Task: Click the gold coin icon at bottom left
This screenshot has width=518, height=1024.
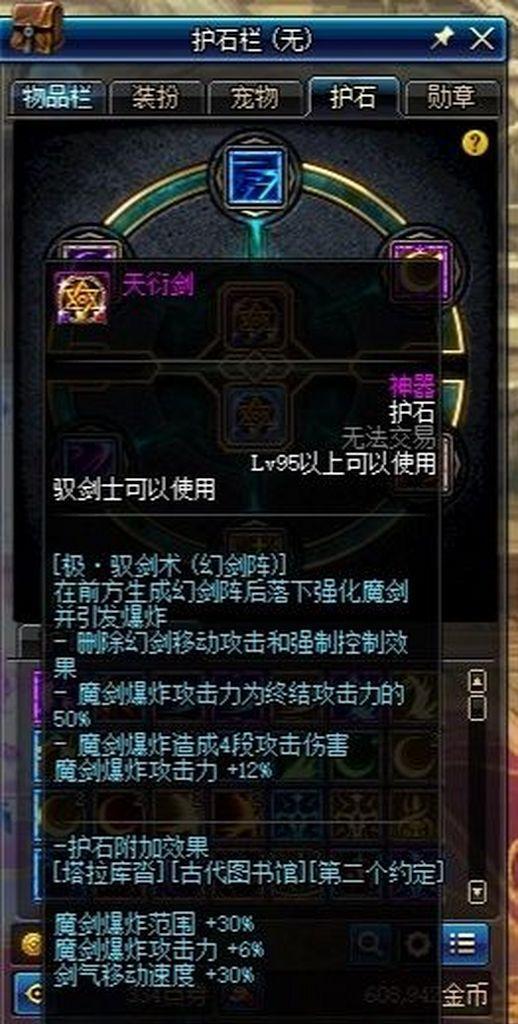Action: [29, 944]
